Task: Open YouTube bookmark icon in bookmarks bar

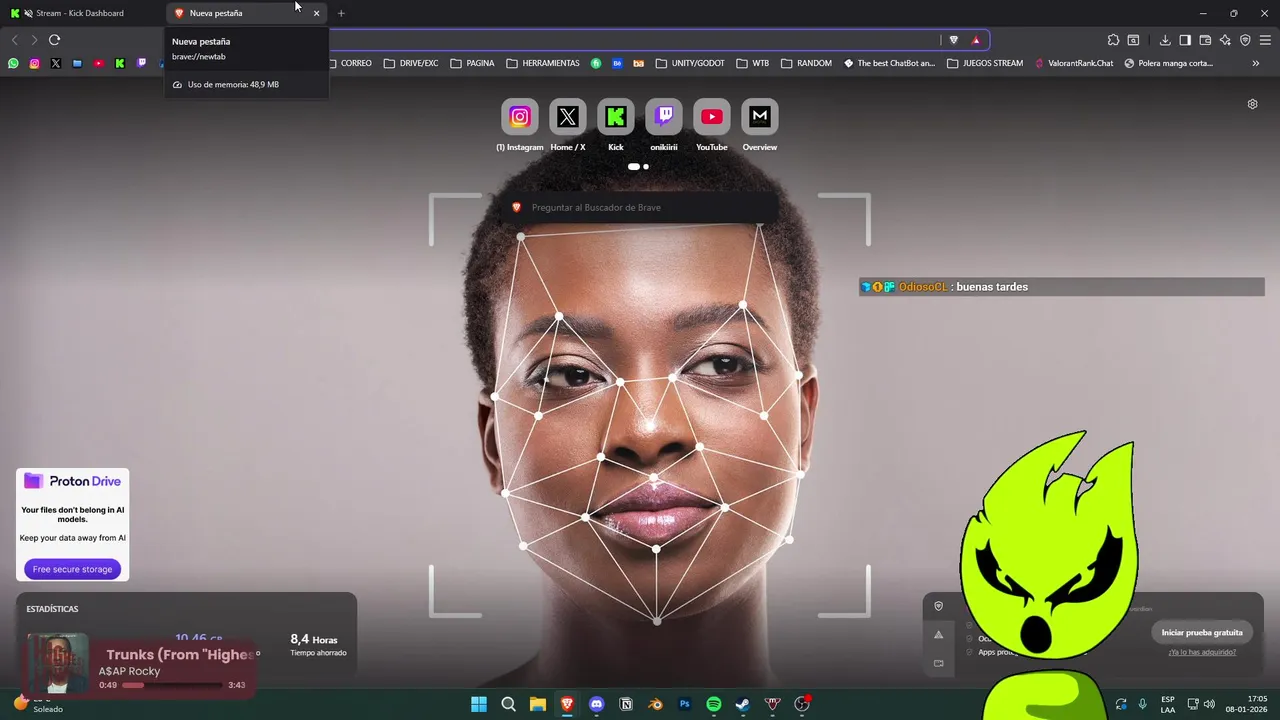Action: [99, 63]
